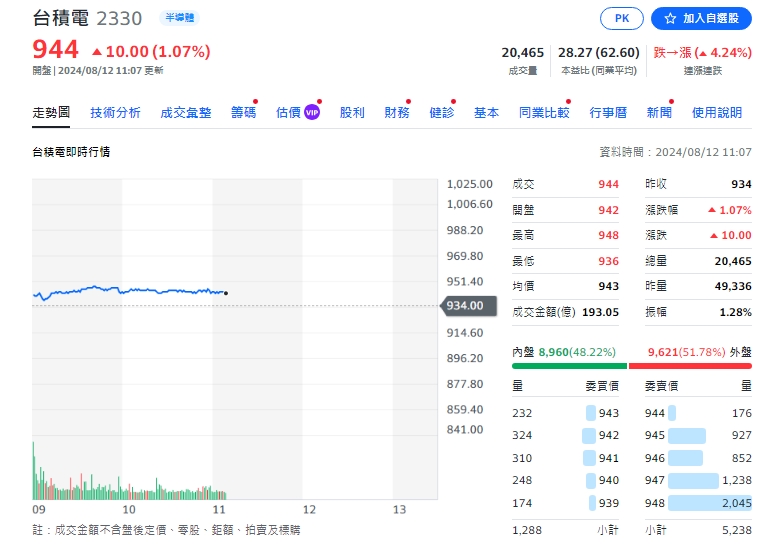Click the bid price 941 row
Image resolution: width=768 pixels, height=548 pixels.
point(566,458)
